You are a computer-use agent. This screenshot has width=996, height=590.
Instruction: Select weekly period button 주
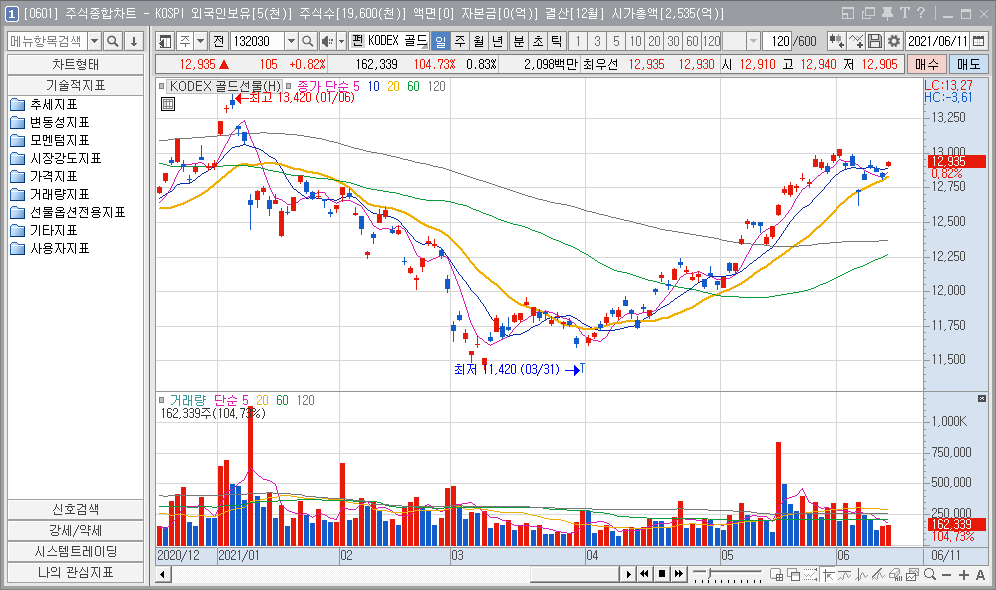460,41
